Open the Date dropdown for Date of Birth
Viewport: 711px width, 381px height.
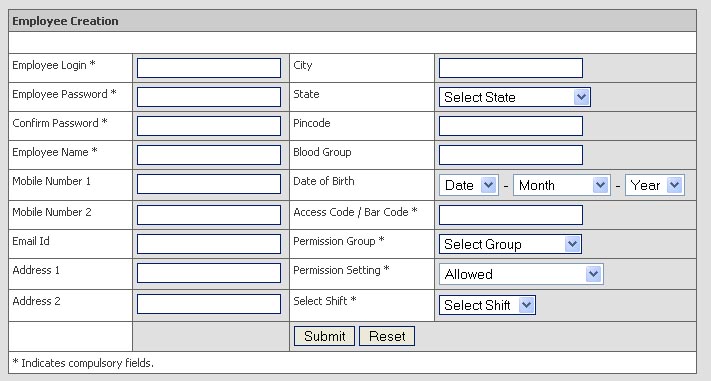(x=469, y=185)
